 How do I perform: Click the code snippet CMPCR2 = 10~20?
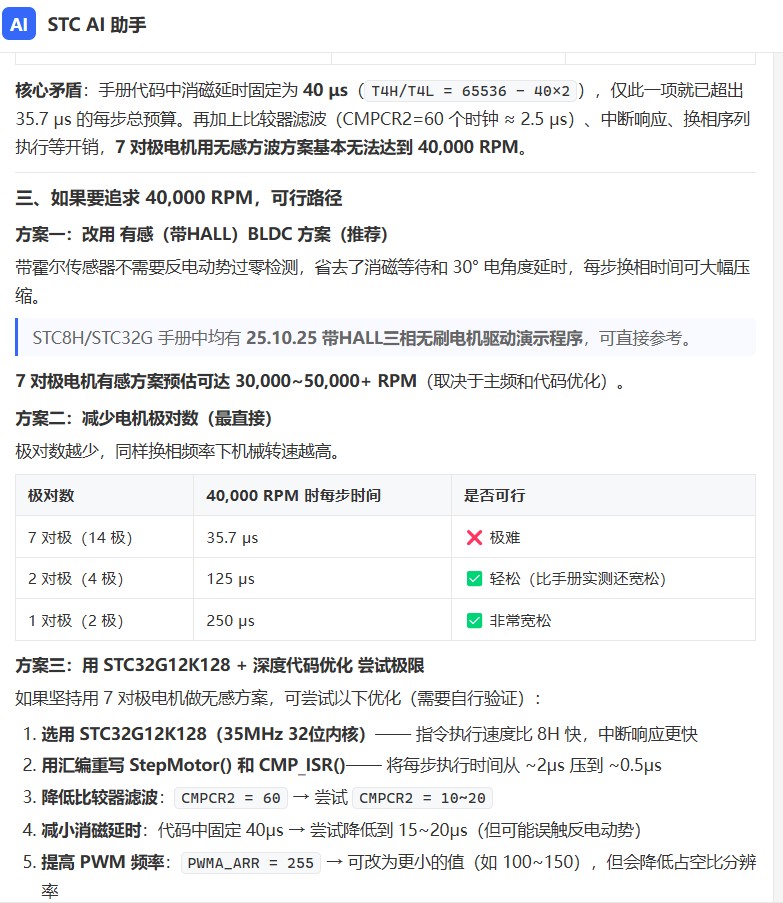click(422, 798)
